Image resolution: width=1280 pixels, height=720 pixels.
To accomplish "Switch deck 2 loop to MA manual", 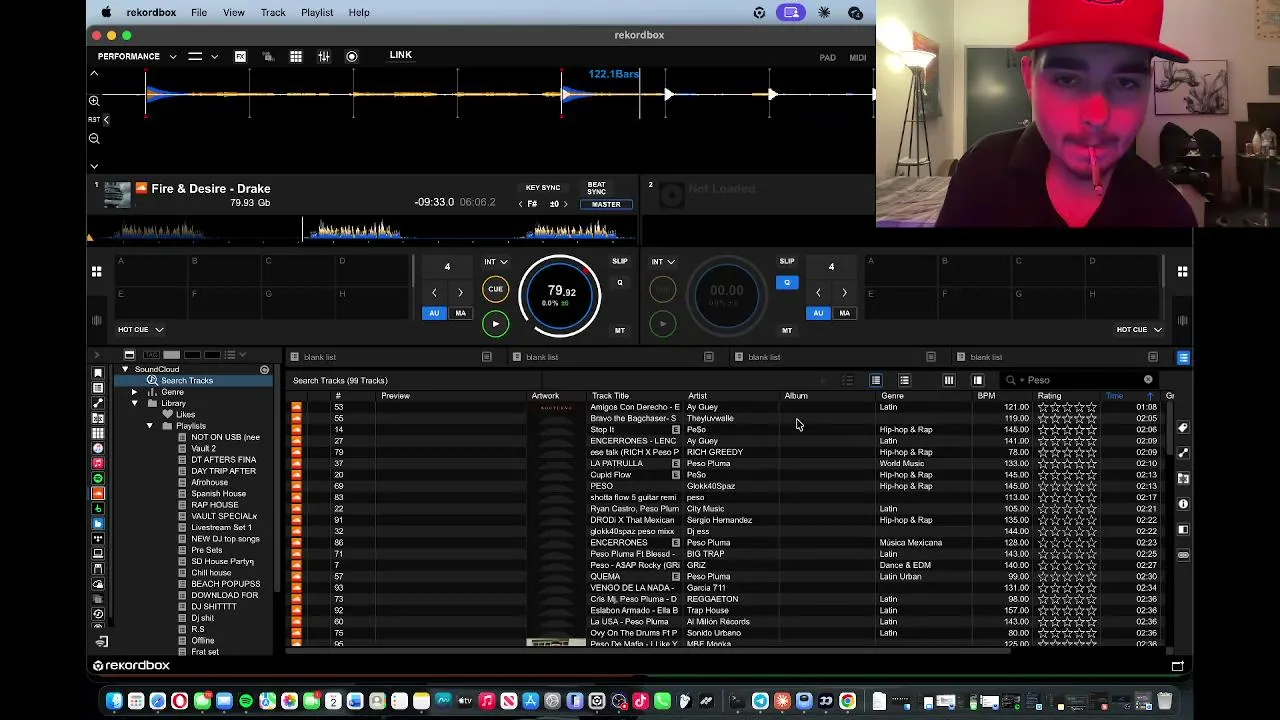I will pos(844,313).
